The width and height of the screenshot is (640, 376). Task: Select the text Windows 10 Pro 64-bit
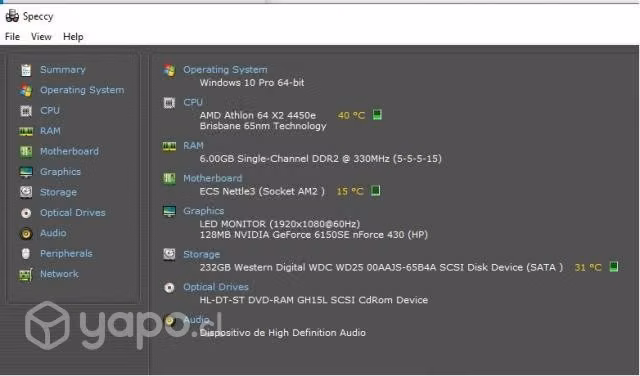252,83
